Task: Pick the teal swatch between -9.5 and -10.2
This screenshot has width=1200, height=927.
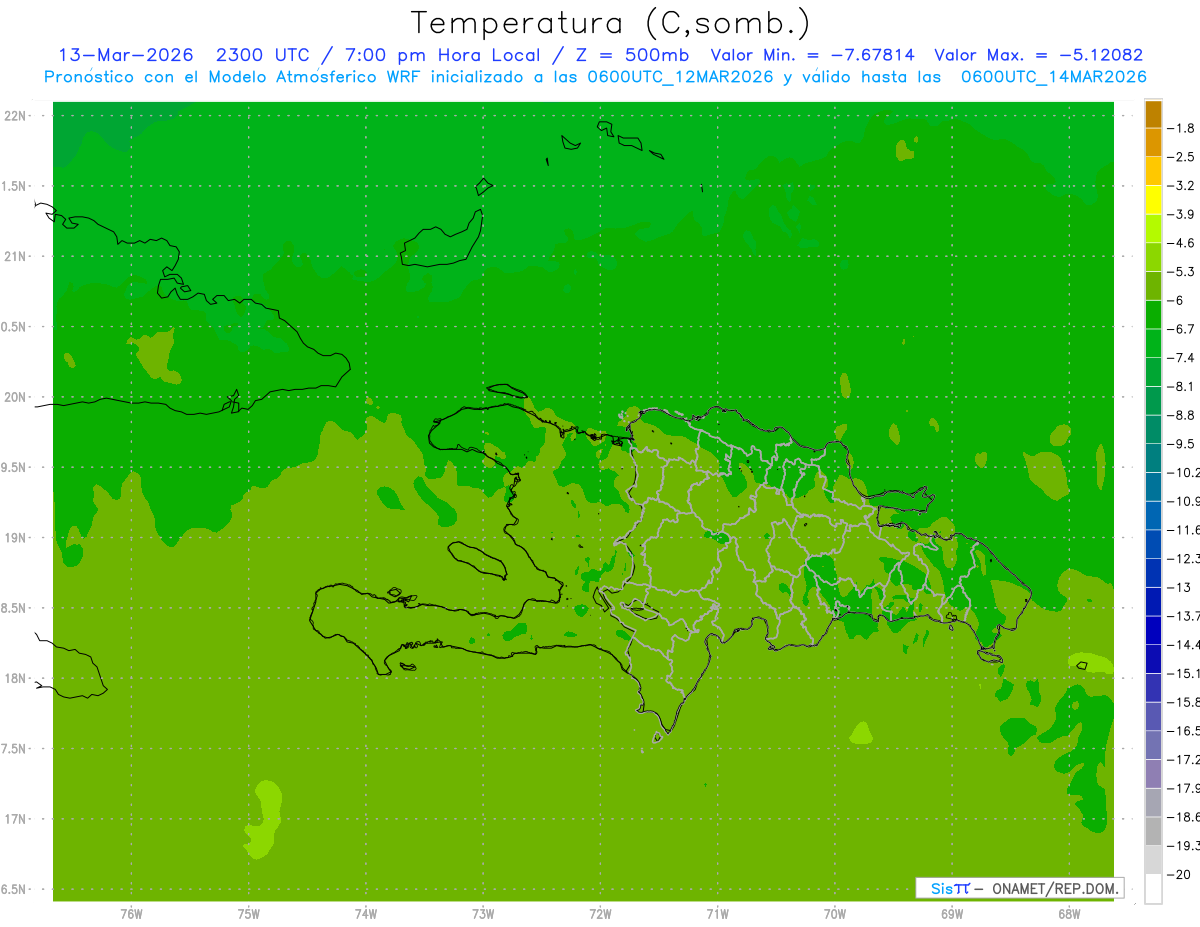Action: 1153,458
